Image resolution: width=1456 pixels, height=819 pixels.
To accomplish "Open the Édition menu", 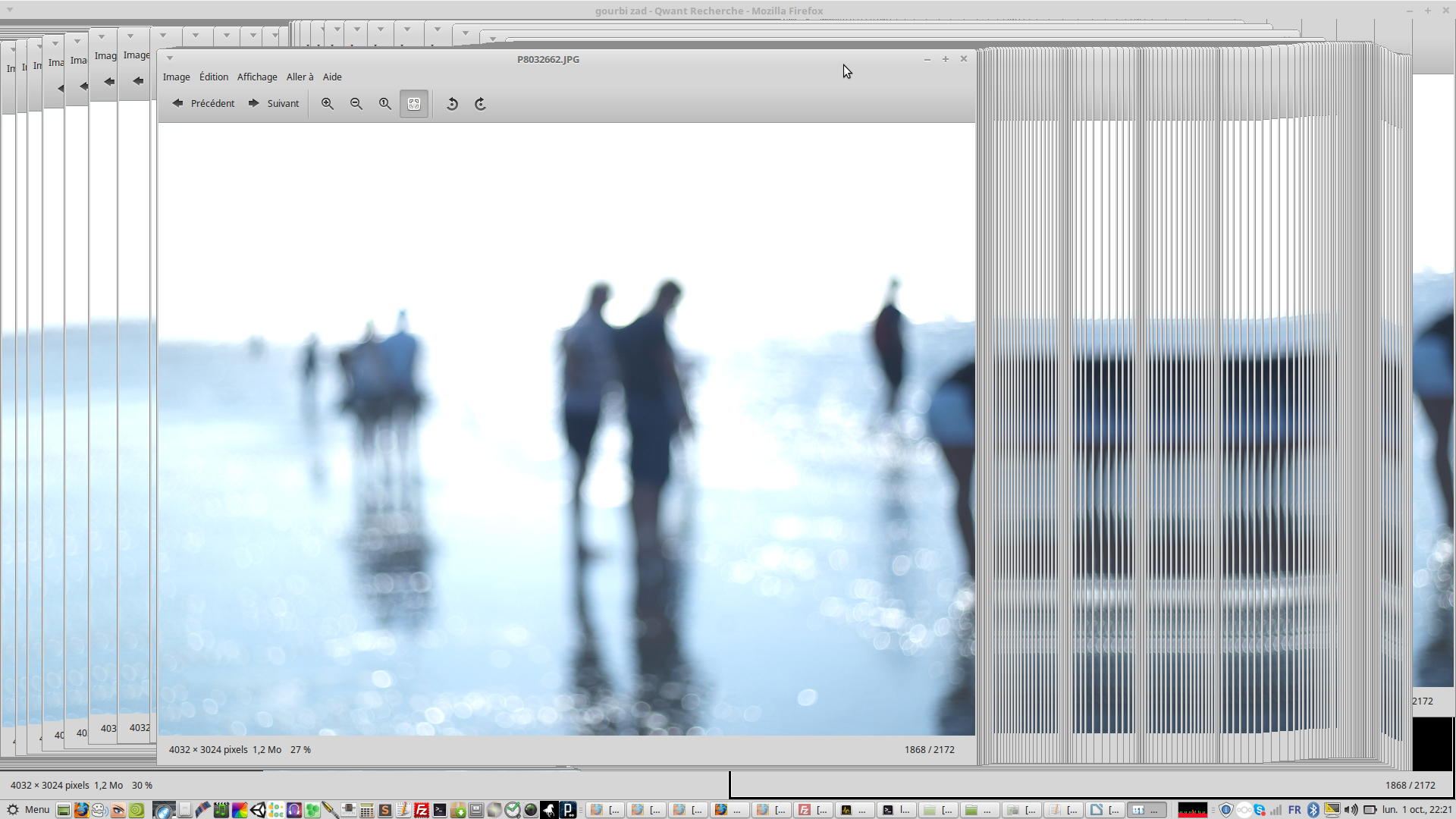I will (213, 77).
